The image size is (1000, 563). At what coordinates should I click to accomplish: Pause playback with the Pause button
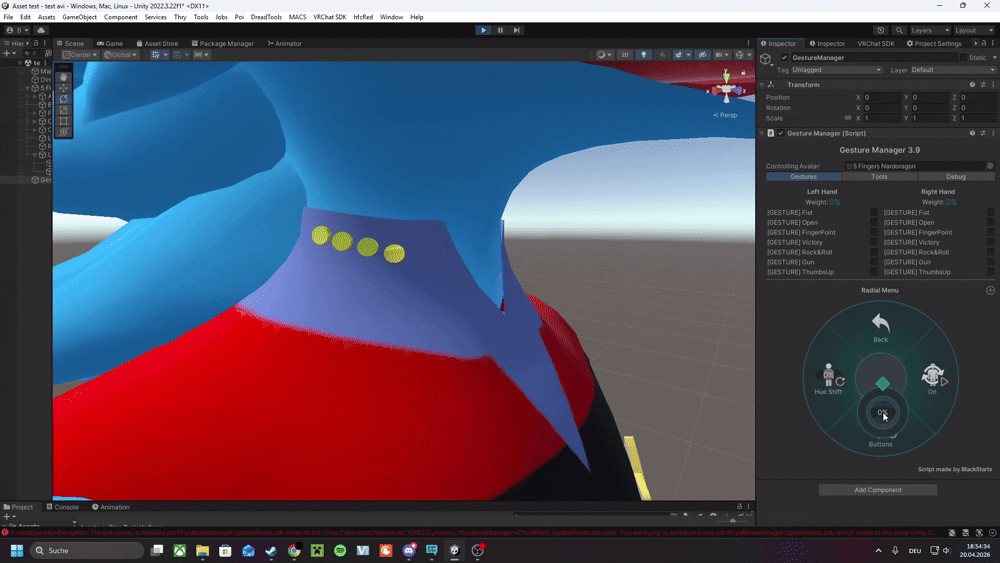coord(500,30)
